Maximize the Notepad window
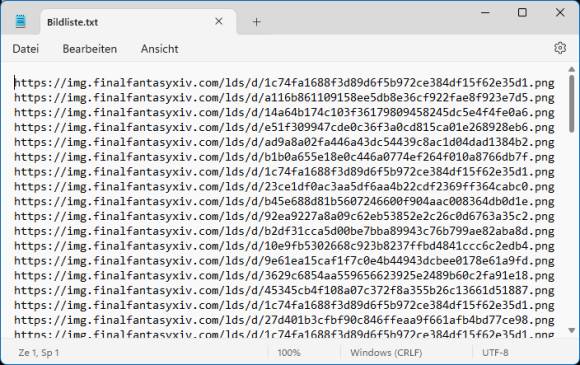 point(522,13)
